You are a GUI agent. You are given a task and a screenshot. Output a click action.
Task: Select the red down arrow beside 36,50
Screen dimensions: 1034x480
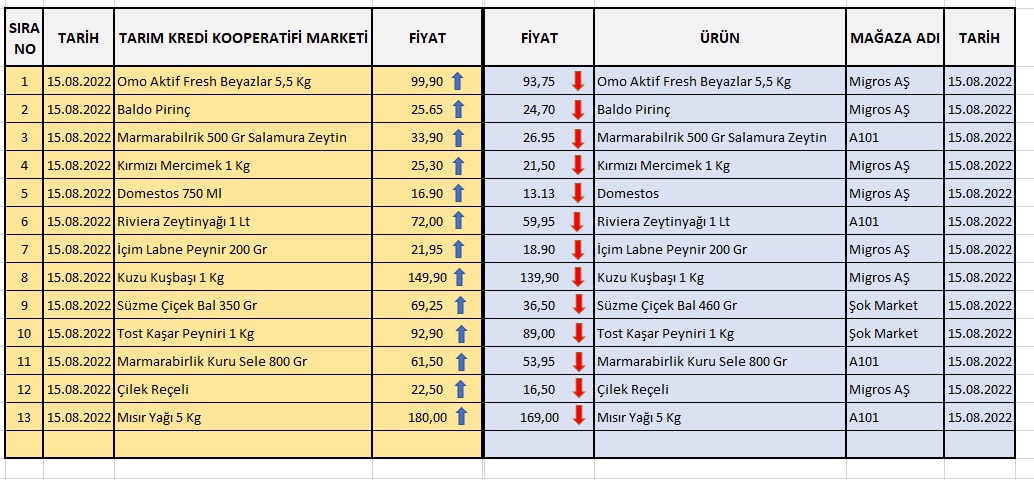tap(577, 305)
